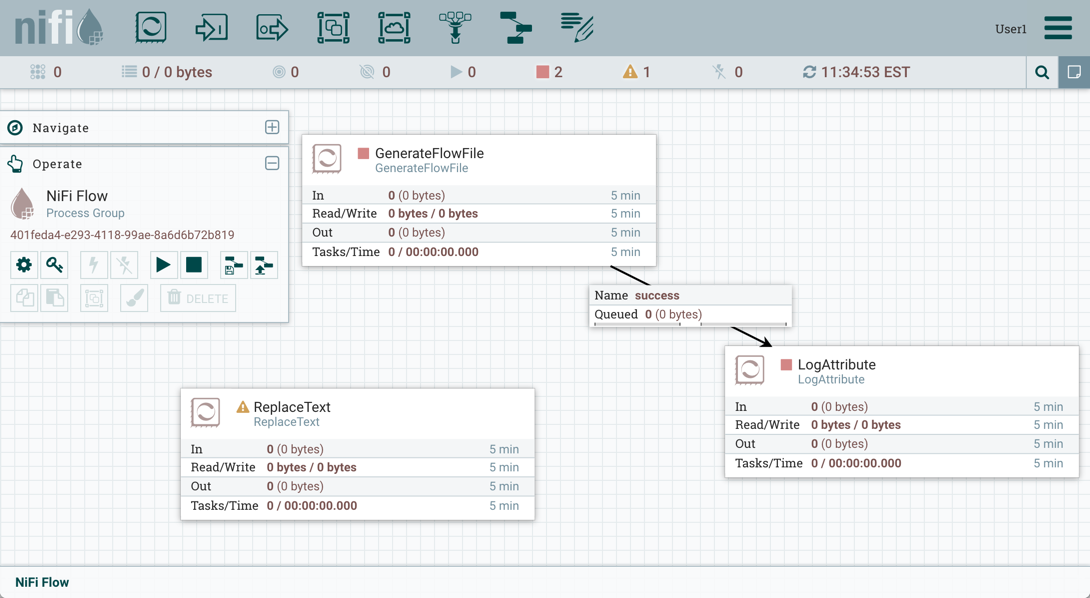Start the flow with play button
Screen dimensions: 1090x598
162,265
